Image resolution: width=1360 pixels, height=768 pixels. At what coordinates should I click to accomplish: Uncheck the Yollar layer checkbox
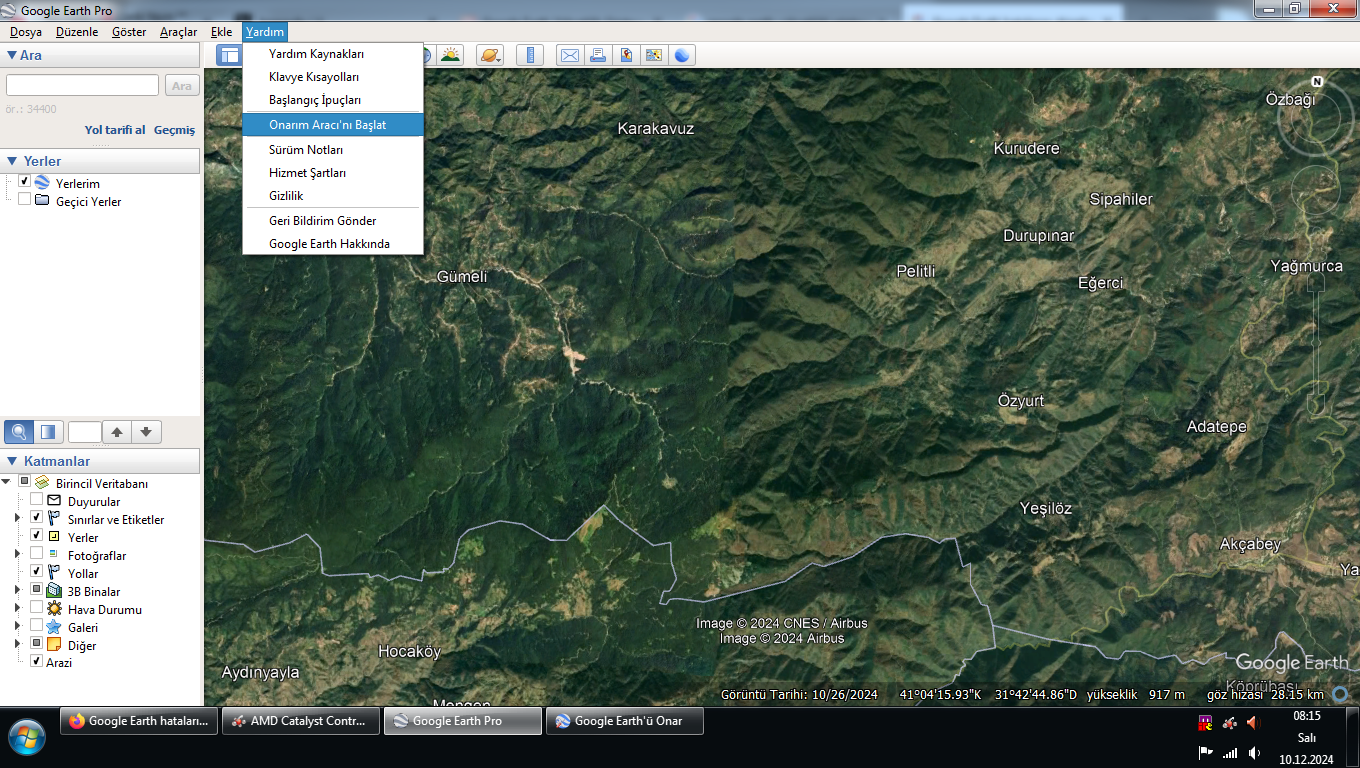click(x=37, y=572)
